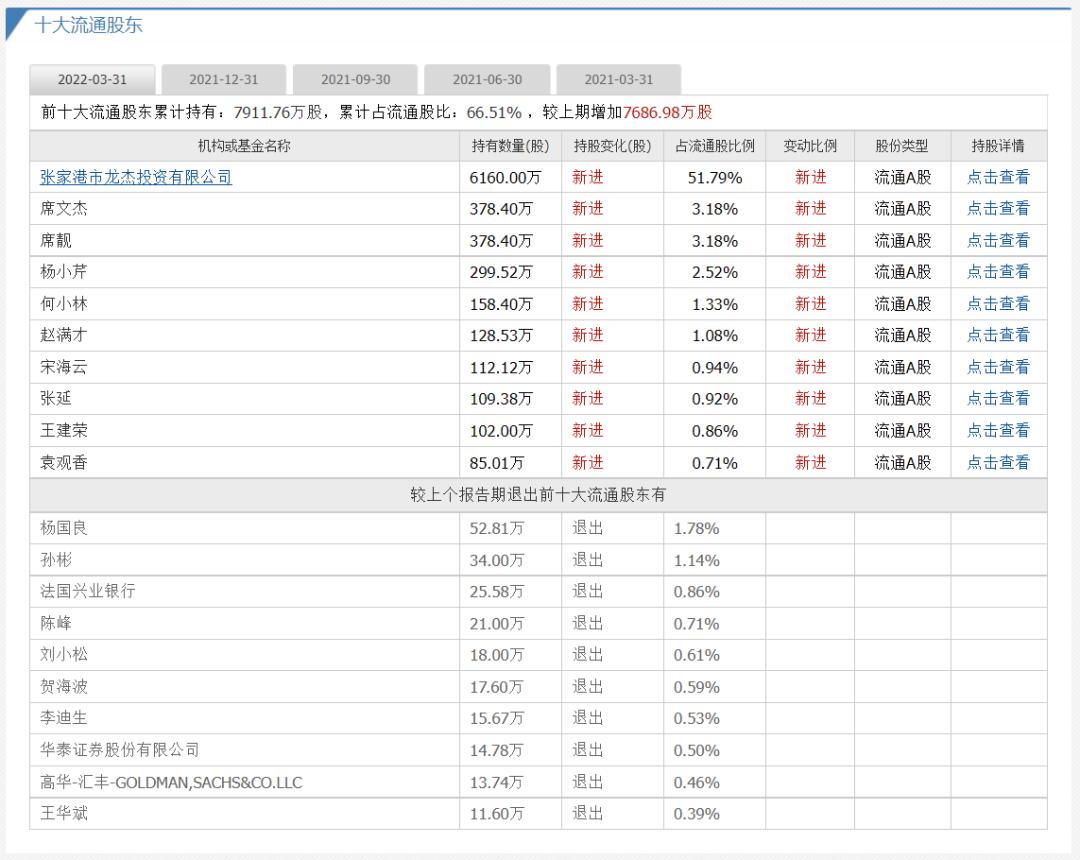Click the 占流通股比例 column header
Image resolution: width=1080 pixels, height=860 pixels.
click(714, 146)
